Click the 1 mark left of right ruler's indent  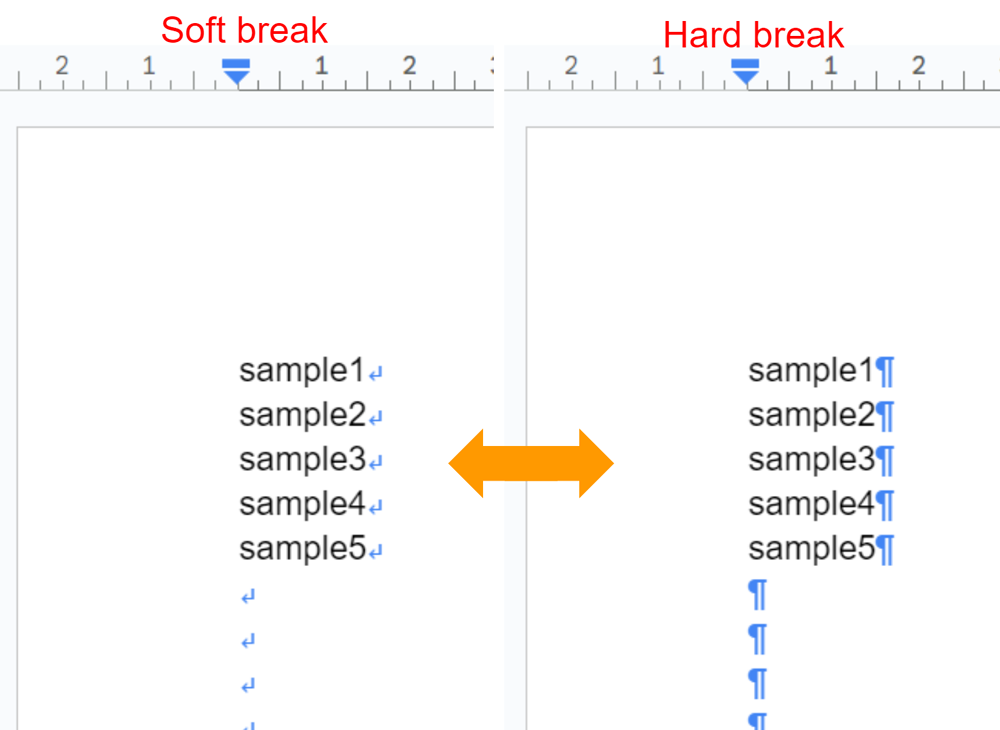[x=658, y=65]
